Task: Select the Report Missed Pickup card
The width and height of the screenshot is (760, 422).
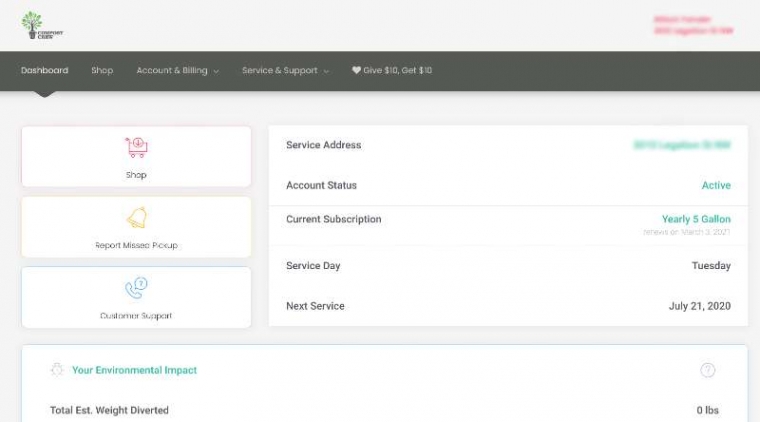Action: [136, 227]
